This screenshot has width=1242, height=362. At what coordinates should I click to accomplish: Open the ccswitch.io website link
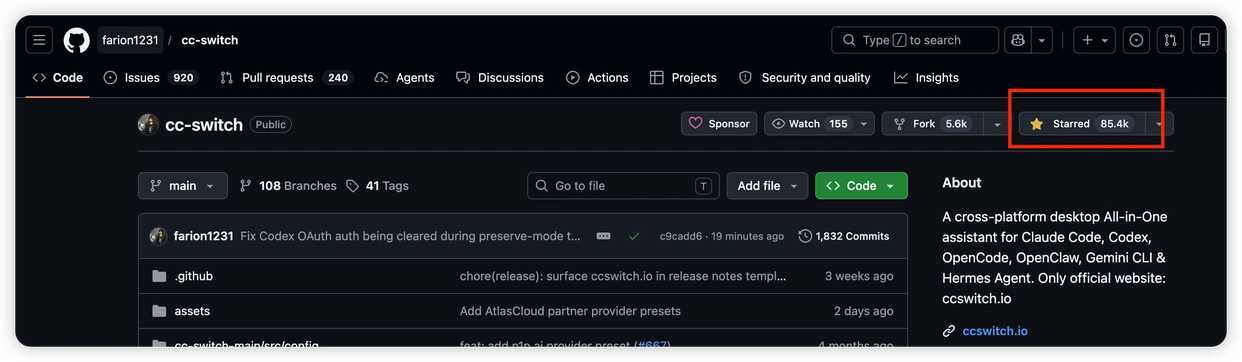[995, 331]
